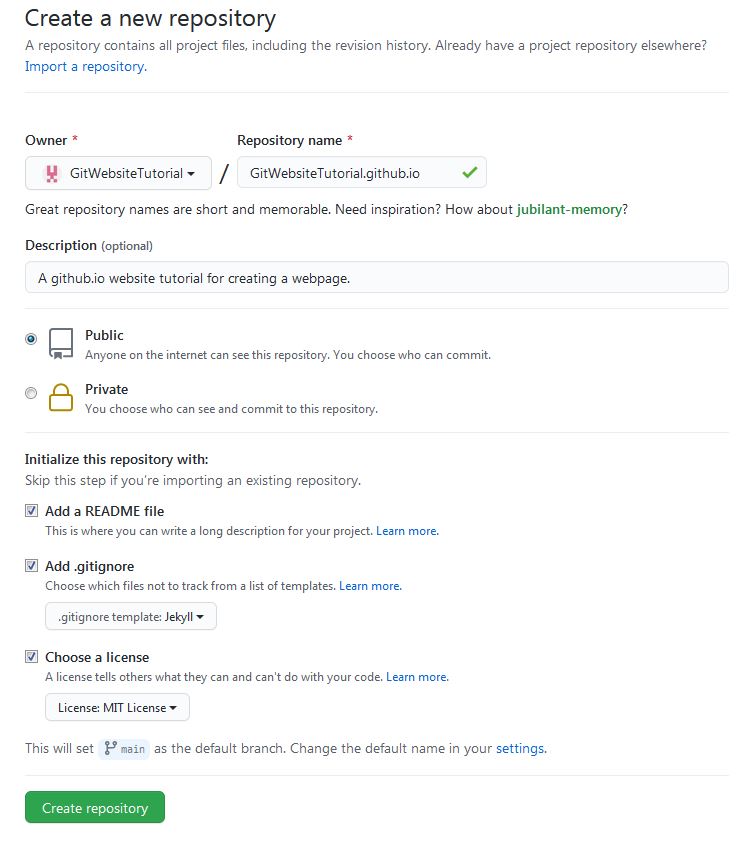Select the Private radio button

coord(31,393)
